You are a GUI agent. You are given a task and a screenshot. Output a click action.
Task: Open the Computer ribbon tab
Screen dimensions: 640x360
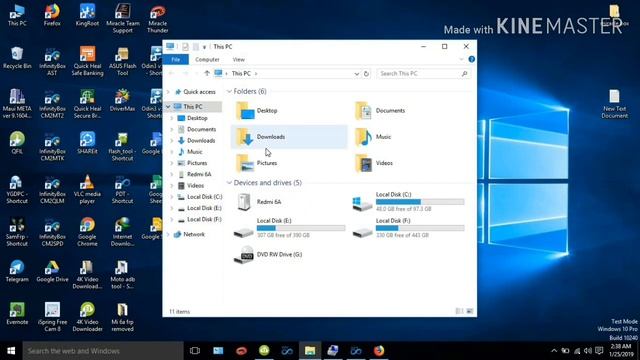coord(207,60)
